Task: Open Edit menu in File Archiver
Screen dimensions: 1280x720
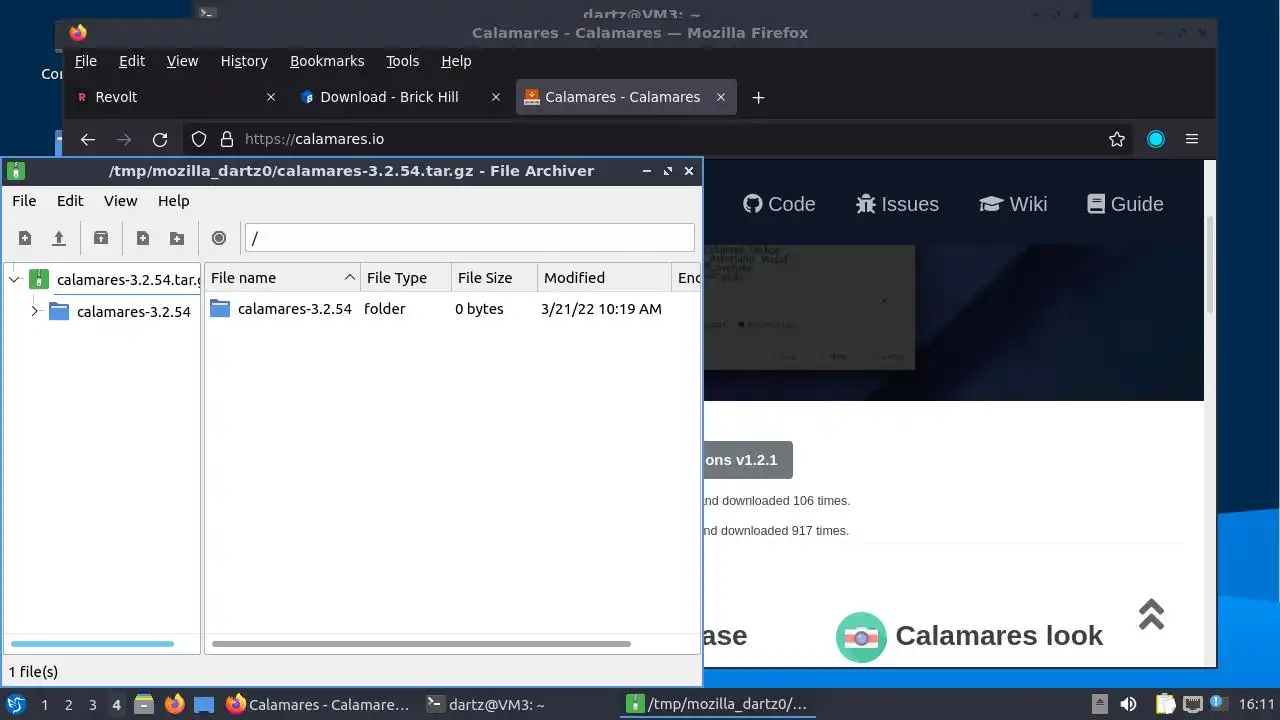Action: pyautogui.click(x=70, y=201)
